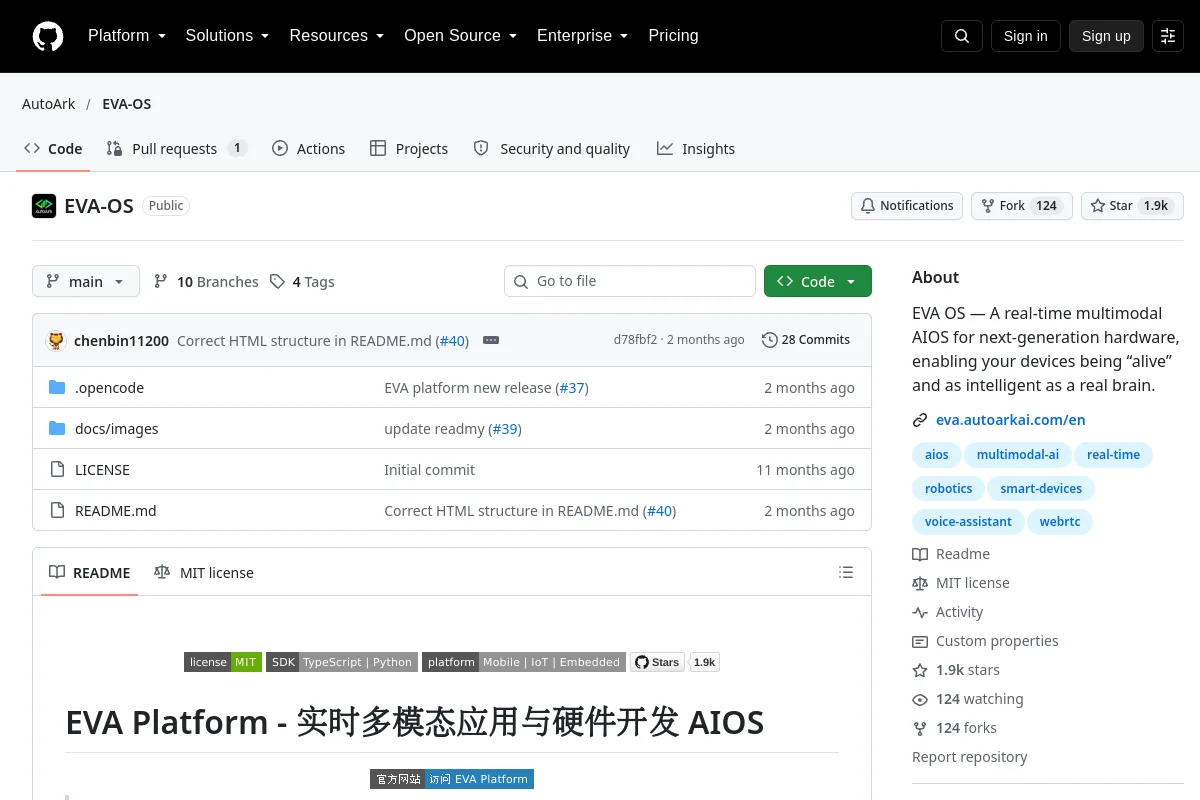Click the multimodal-ai topic tag
The width and height of the screenshot is (1200, 800).
click(x=1018, y=455)
